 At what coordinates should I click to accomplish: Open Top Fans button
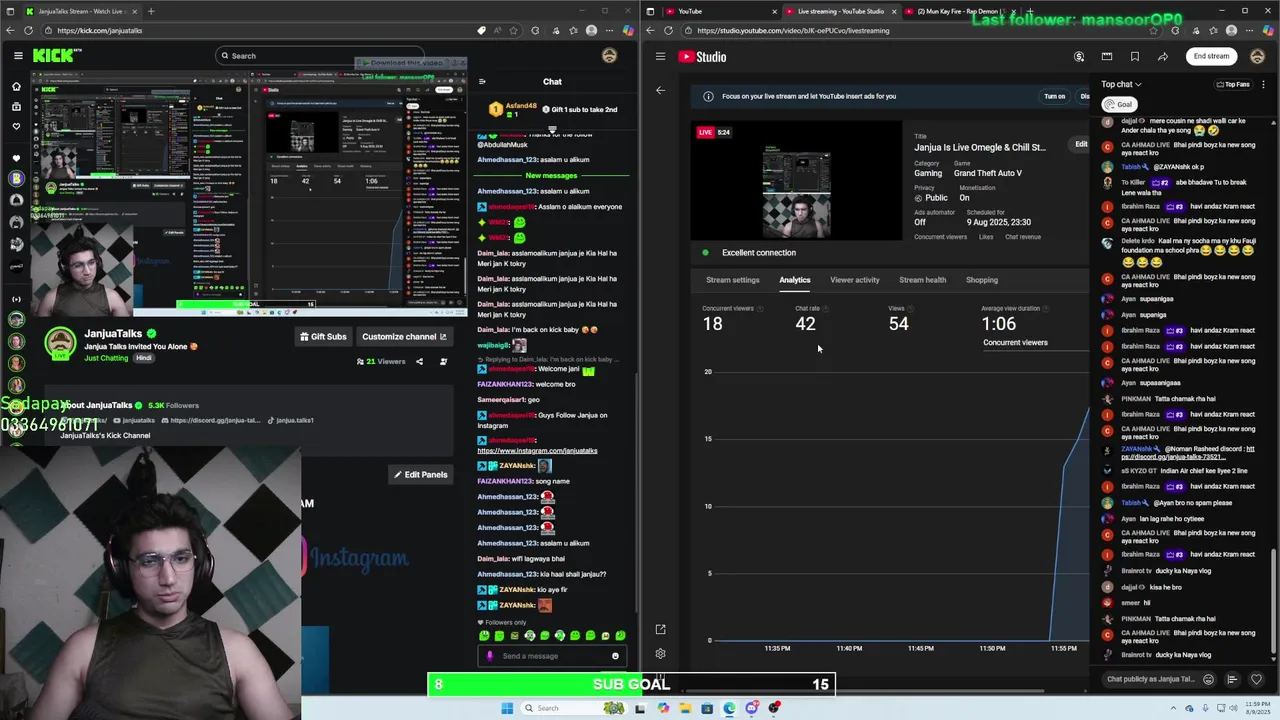tap(1233, 84)
